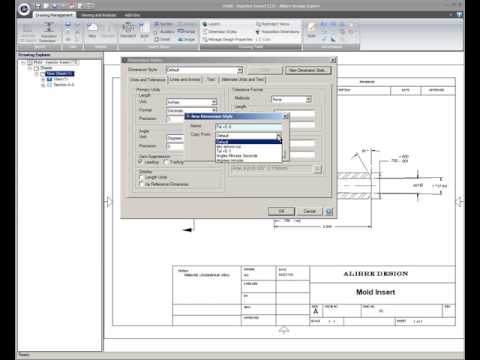
Task: Open the Alibre application orb menu
Action: click(x=24, y=9)
